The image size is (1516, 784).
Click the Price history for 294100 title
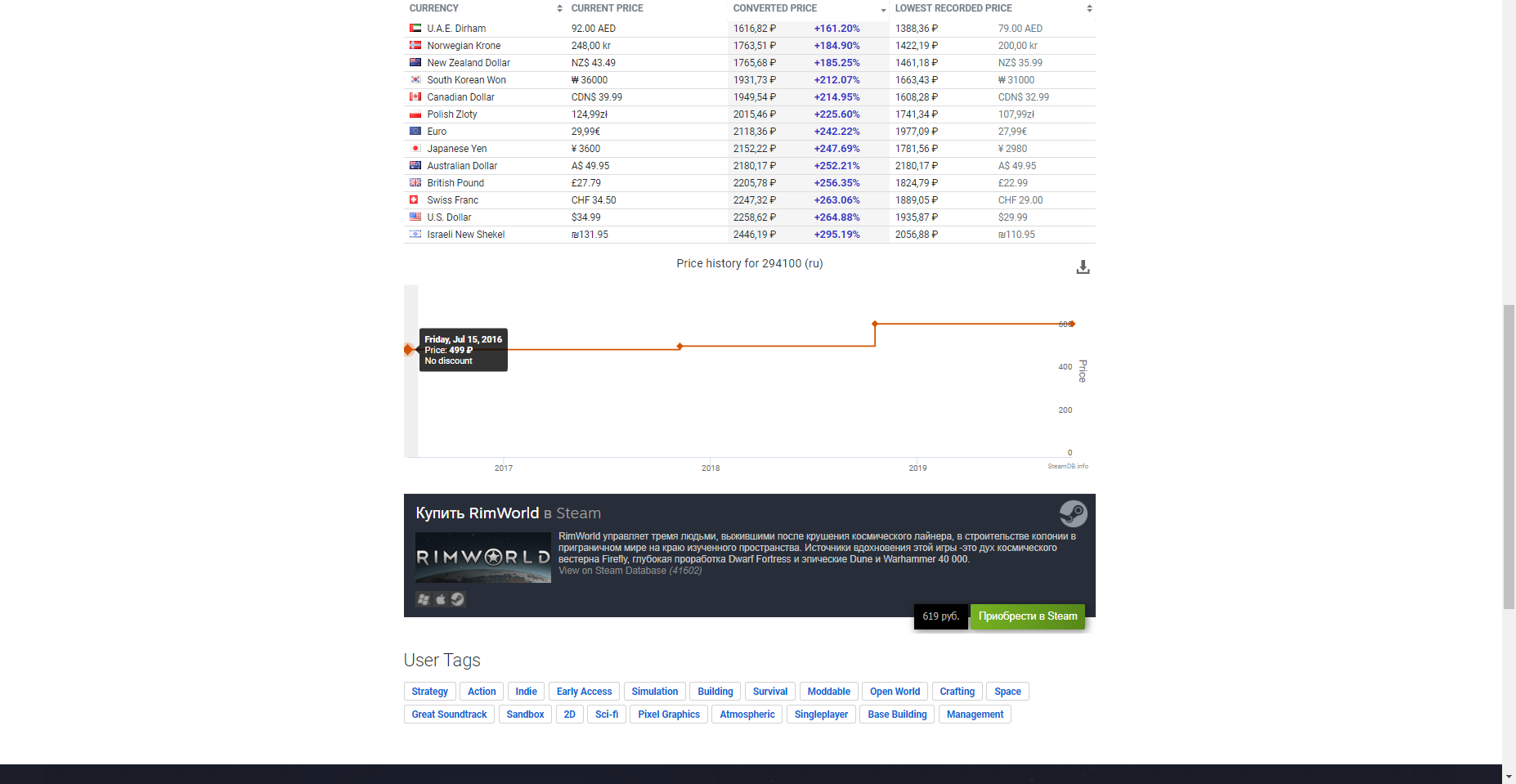[x=750, y=263]
